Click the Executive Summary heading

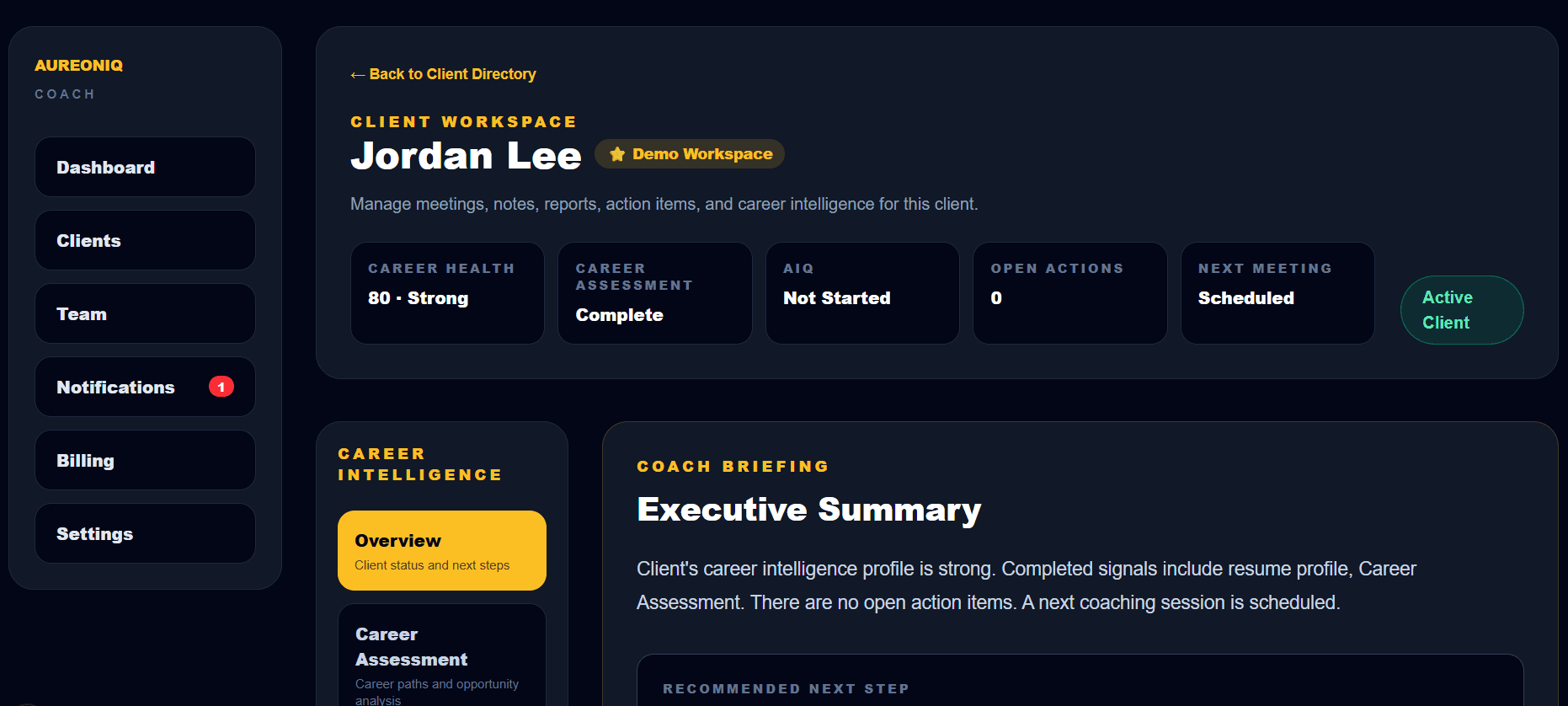pyautogui.click(x=809, y=510)
